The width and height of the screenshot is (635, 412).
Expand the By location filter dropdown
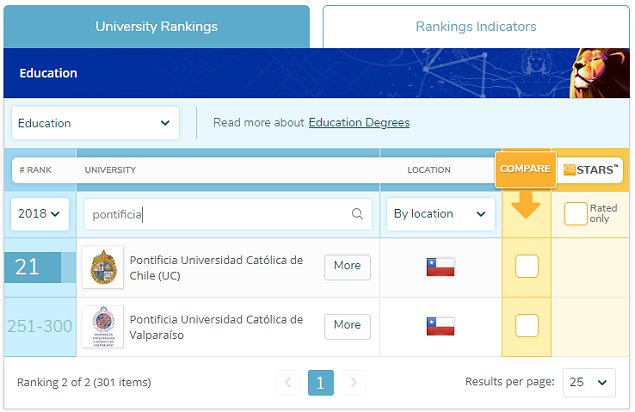441,214
